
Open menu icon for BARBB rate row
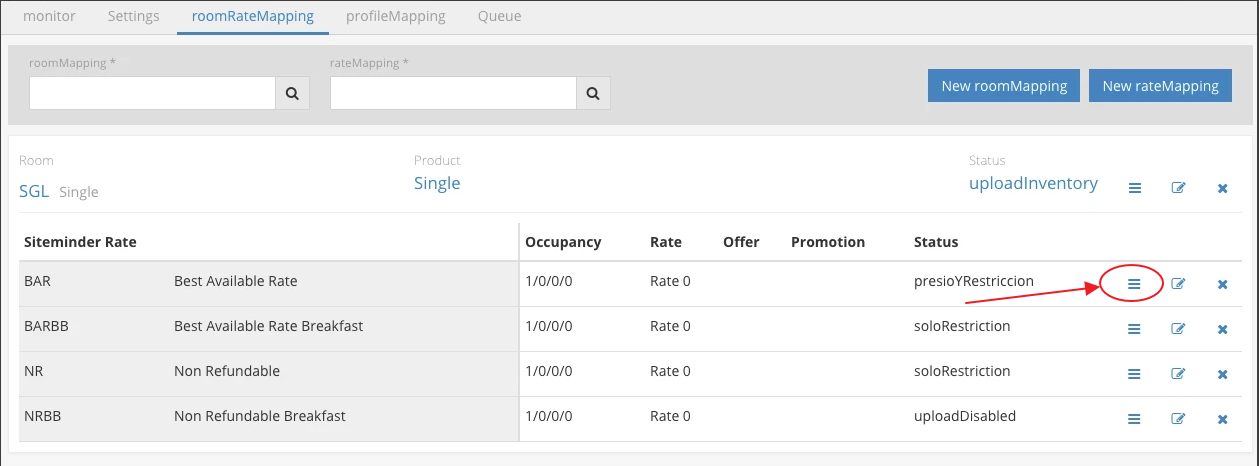pos(1134,329)
